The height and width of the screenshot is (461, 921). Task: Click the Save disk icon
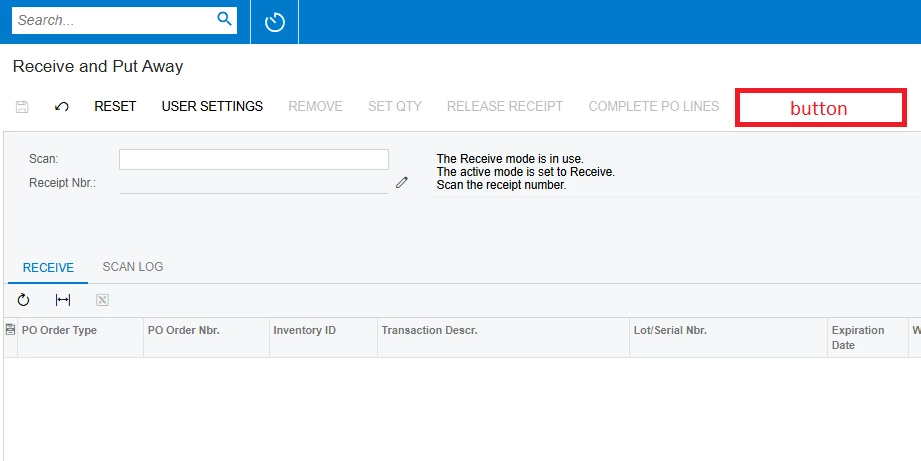pos(22,106)
